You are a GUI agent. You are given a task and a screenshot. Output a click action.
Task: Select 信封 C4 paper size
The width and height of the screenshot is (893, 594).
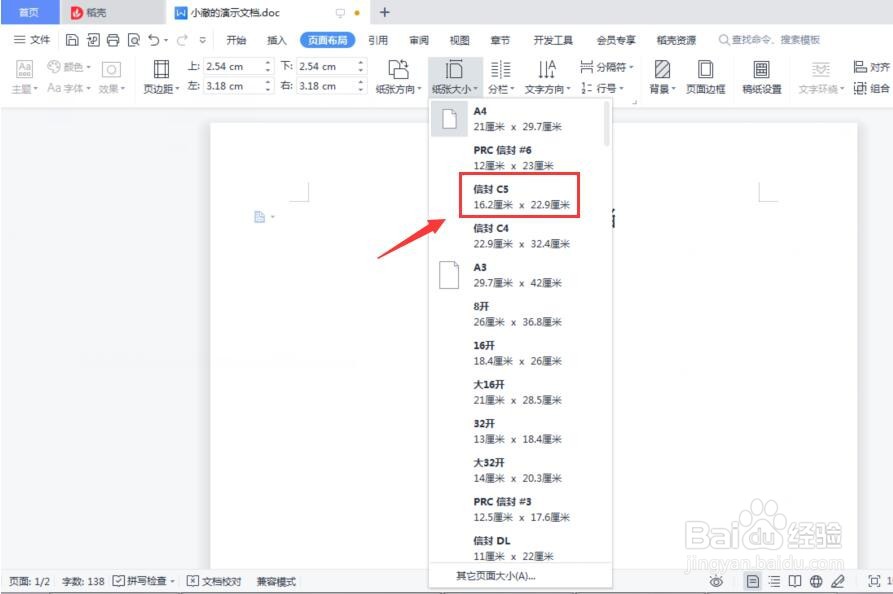coord(517,236)
